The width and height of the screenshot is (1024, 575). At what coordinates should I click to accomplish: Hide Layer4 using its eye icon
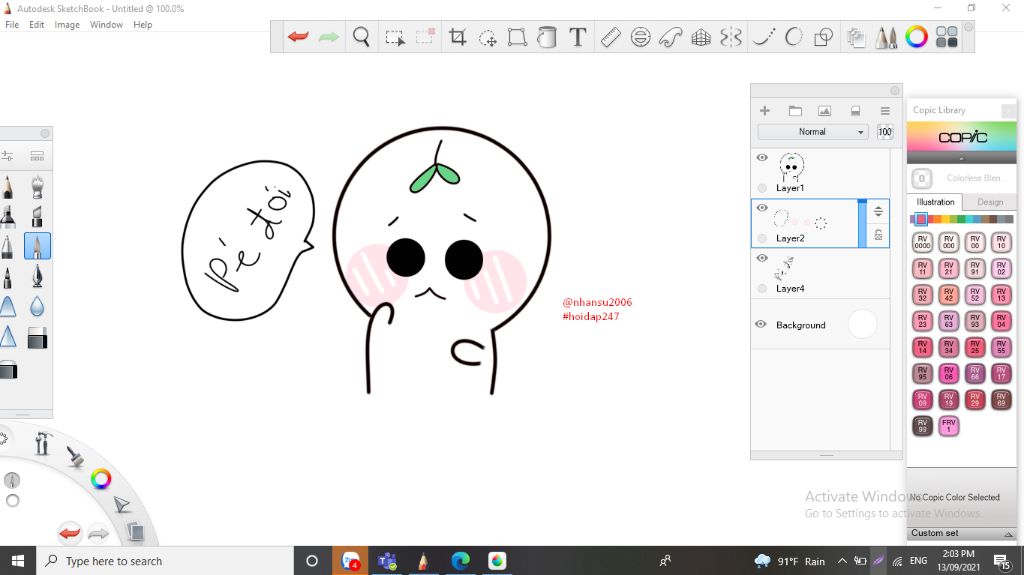coord(761,258)
